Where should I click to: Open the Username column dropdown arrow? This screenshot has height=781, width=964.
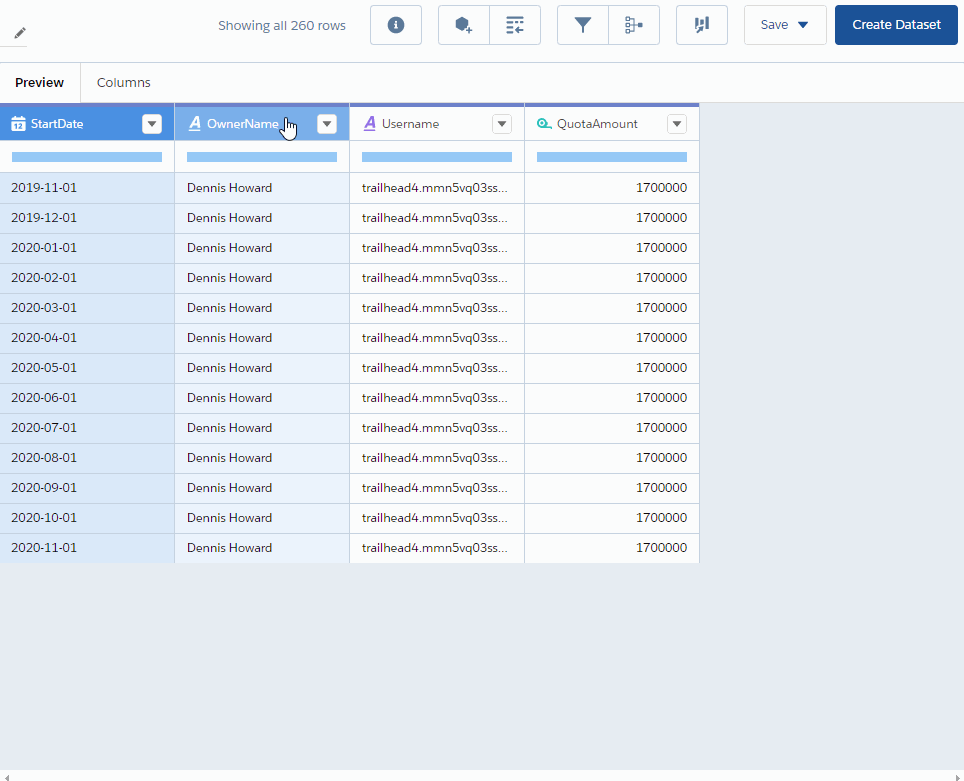click(x=502, y=124)
